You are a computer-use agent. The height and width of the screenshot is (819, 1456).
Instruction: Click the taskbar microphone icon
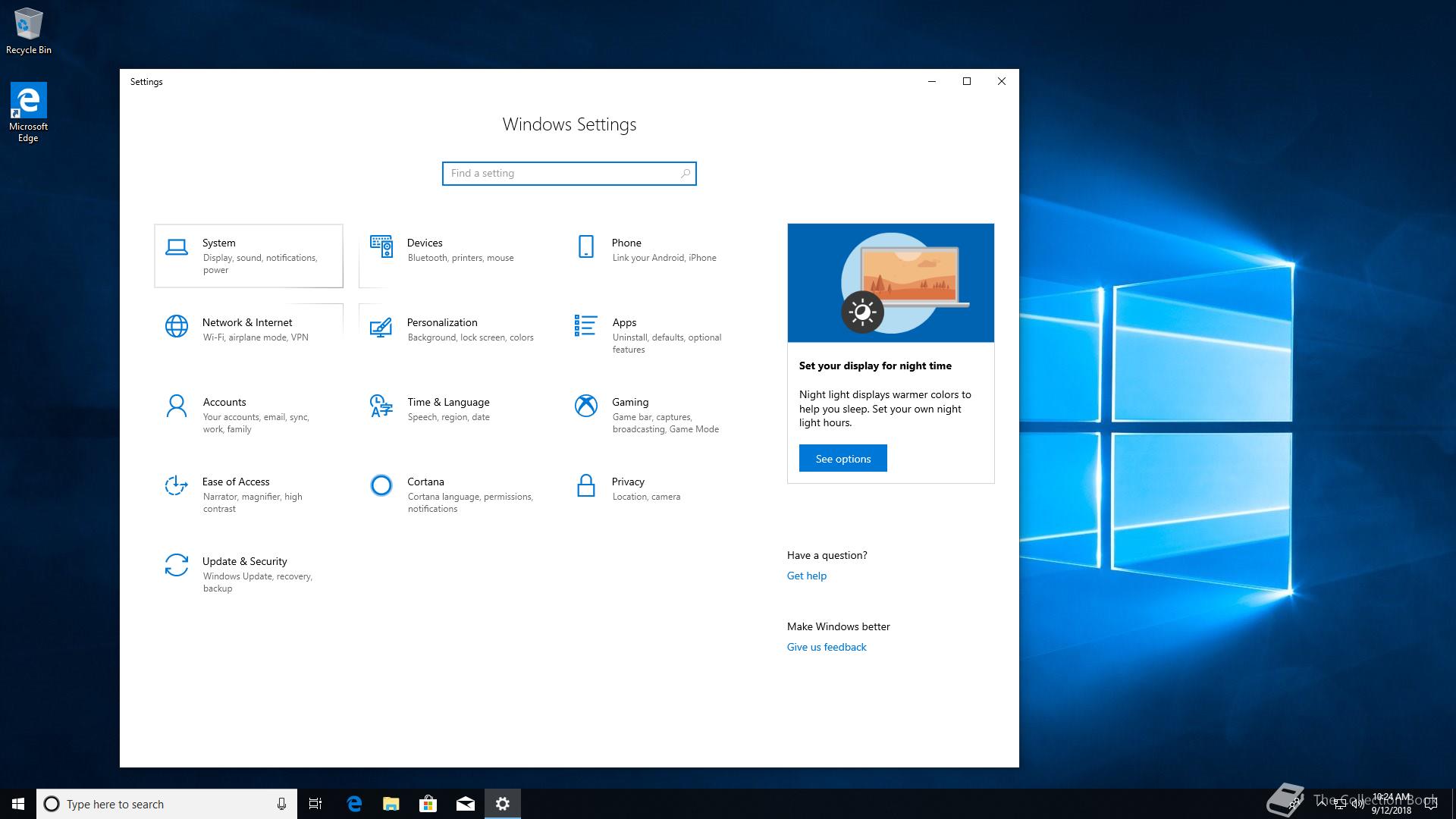click(281, 804)
